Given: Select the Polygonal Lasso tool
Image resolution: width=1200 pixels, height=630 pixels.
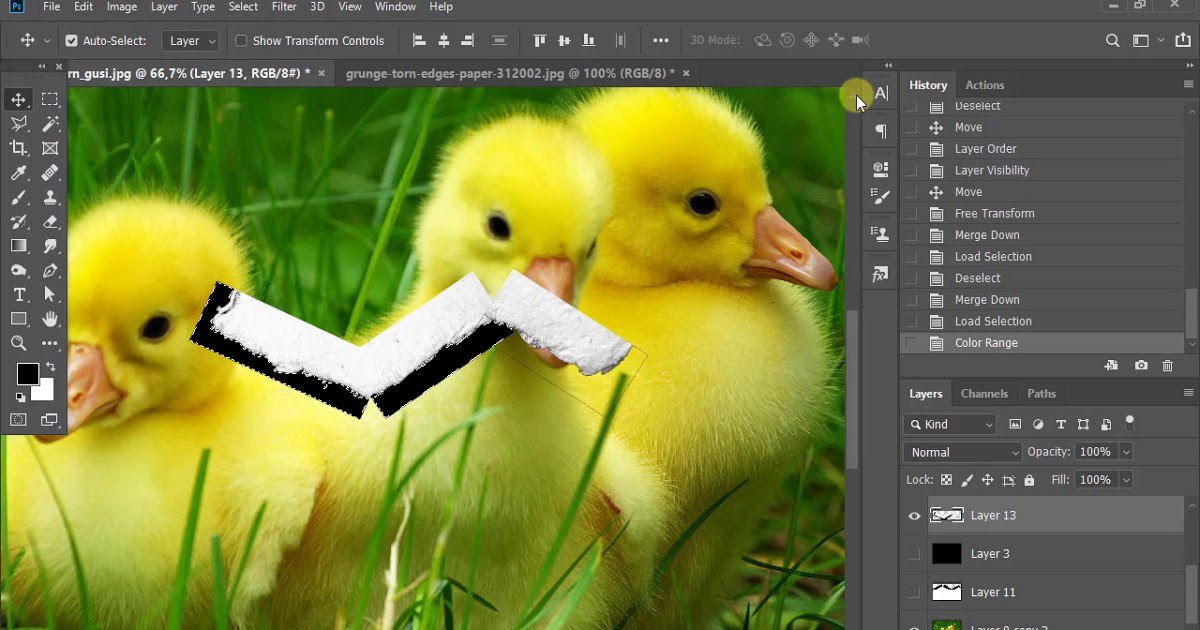Looking at the screenshot, I should 19,124.
